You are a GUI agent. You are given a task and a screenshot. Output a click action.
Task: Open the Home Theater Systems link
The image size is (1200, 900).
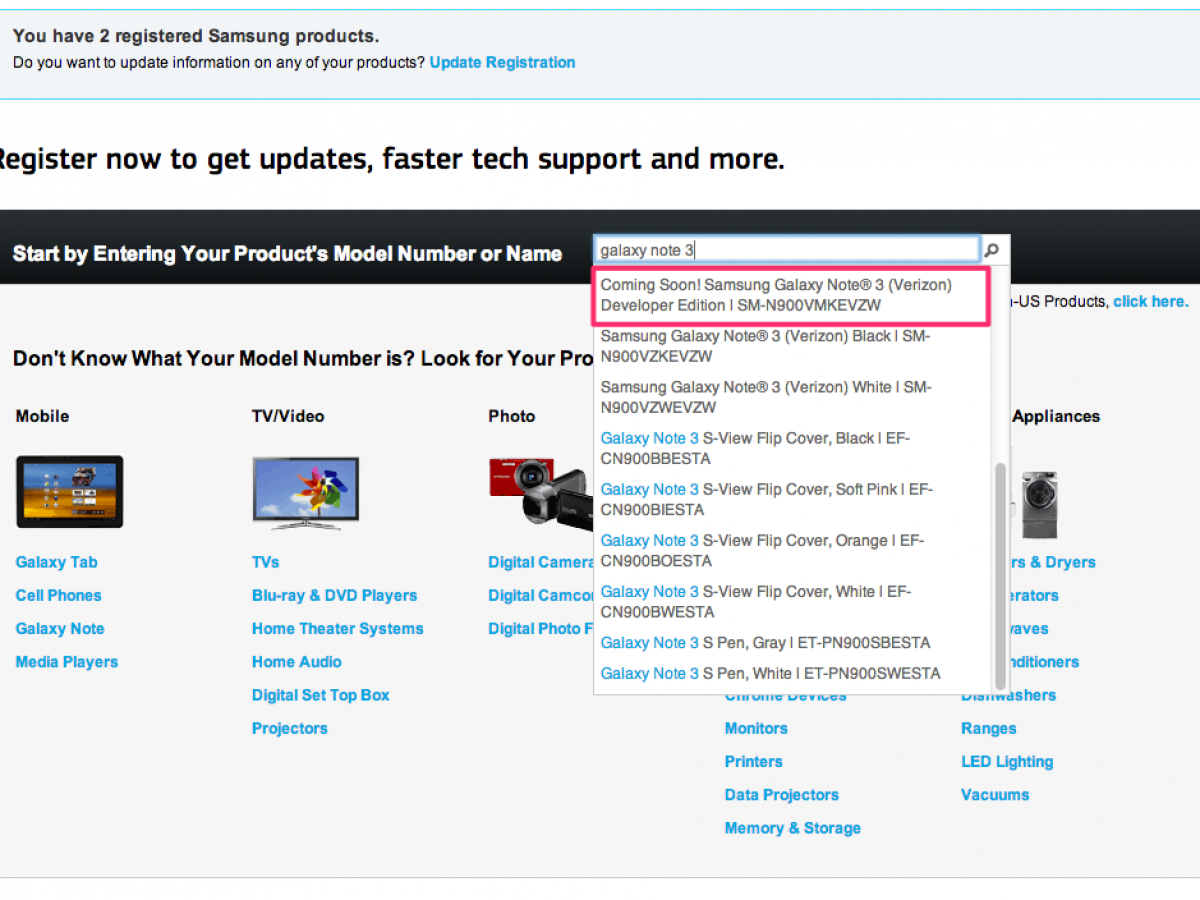pos(337,628)
